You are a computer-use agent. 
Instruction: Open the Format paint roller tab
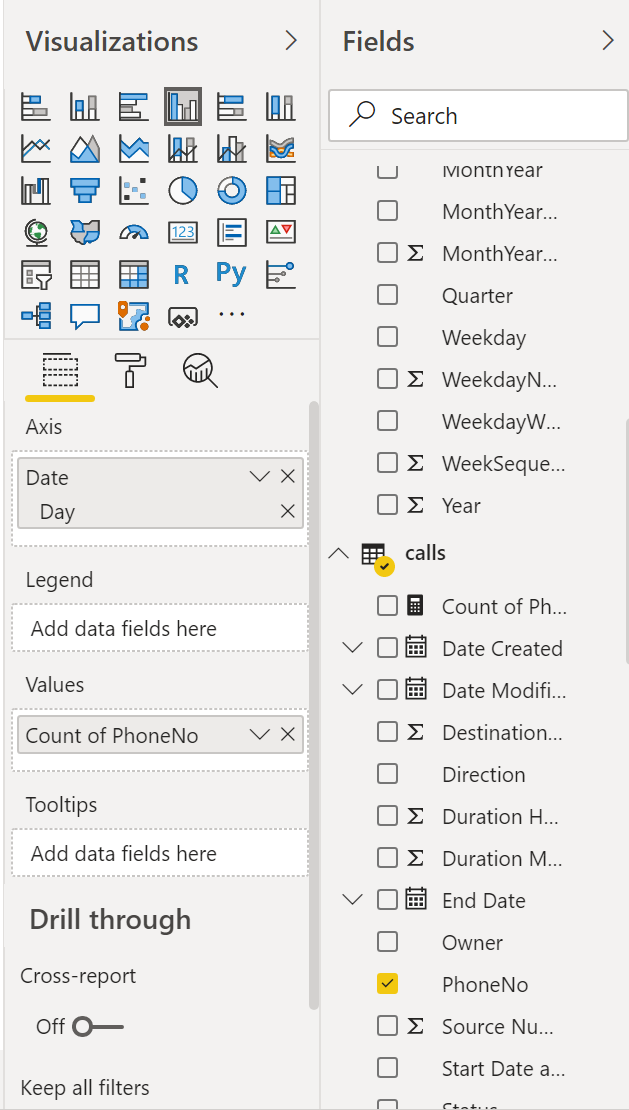tap(131, 370)
